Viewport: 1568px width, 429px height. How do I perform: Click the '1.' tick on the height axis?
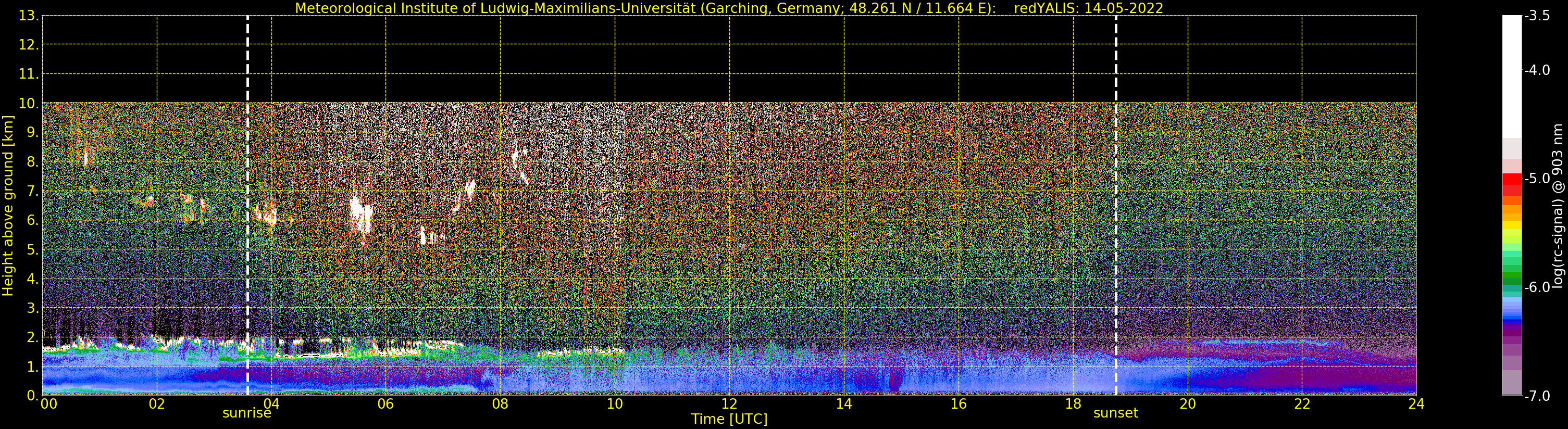click(x=33, y=367)
